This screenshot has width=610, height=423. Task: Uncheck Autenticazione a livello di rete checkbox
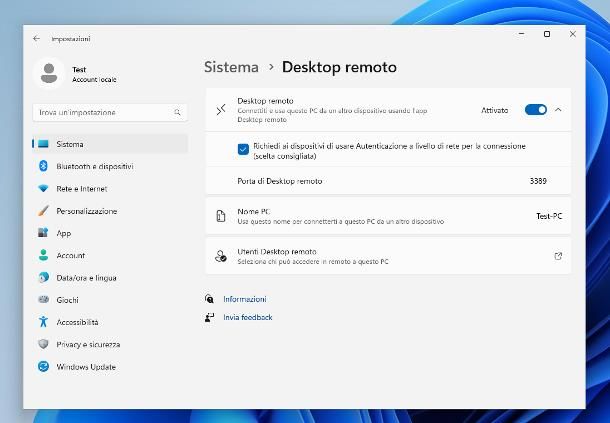click(243, 149)
